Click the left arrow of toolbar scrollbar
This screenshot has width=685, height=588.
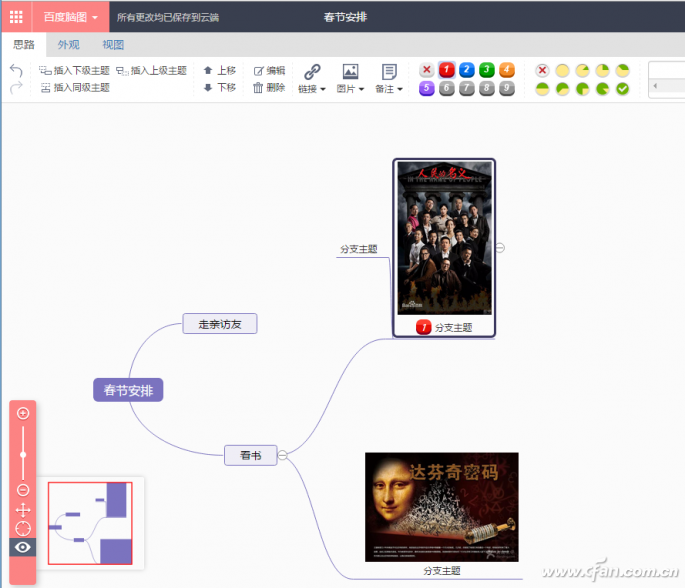[x=655, y=86]
